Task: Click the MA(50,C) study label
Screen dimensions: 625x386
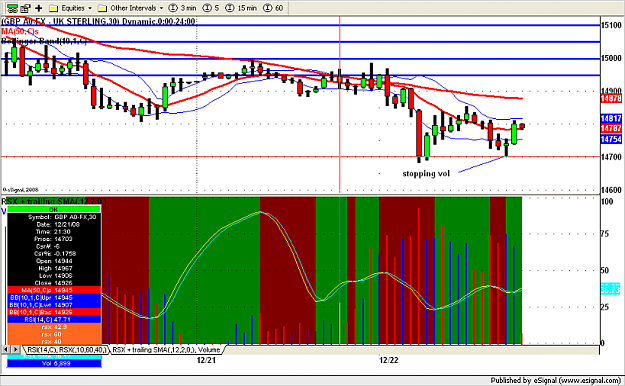Action: click(20, 31)
